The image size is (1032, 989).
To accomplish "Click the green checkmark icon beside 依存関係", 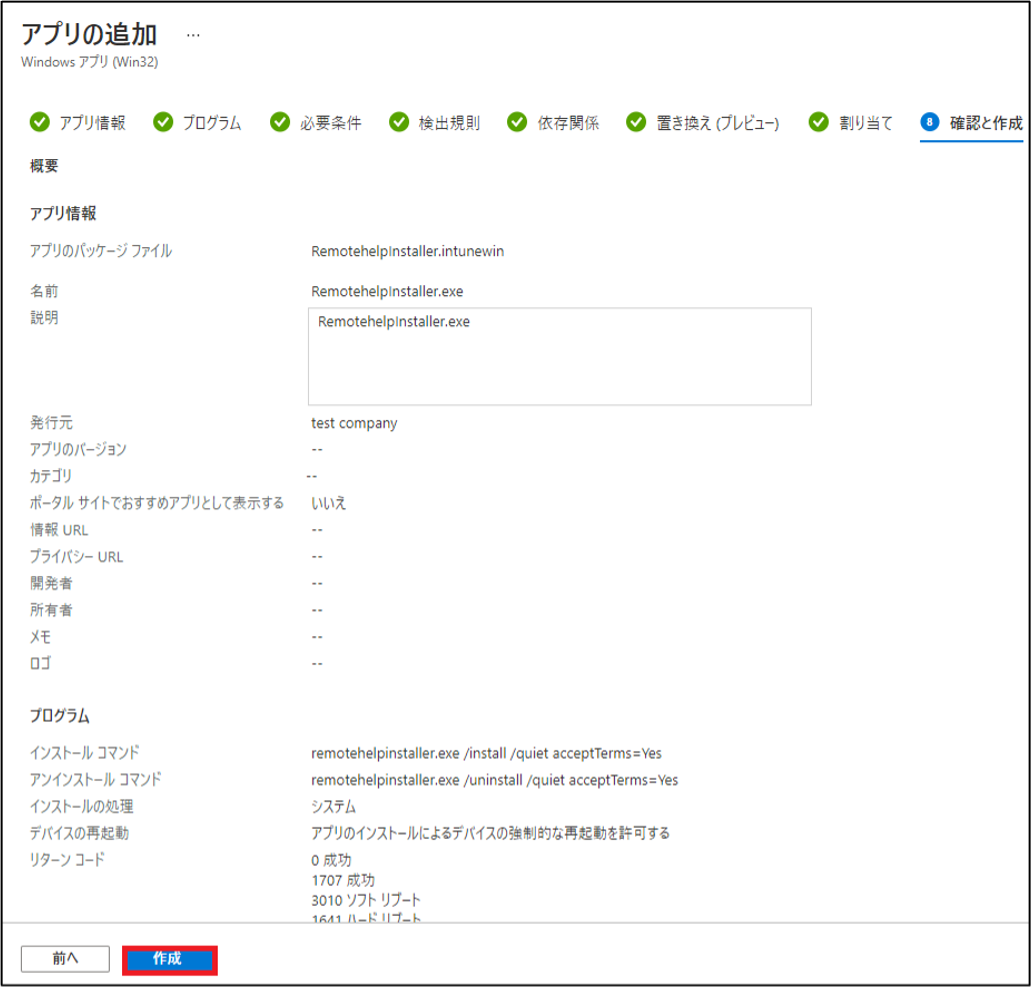I will pos(517,122).
